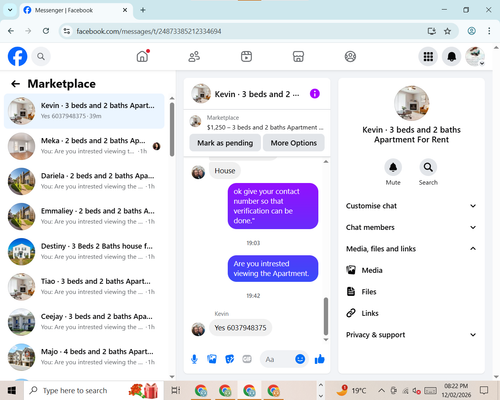Open Chrome three-dot menu
The height and width of the screenshot is (400, 500).
[489, 31]
